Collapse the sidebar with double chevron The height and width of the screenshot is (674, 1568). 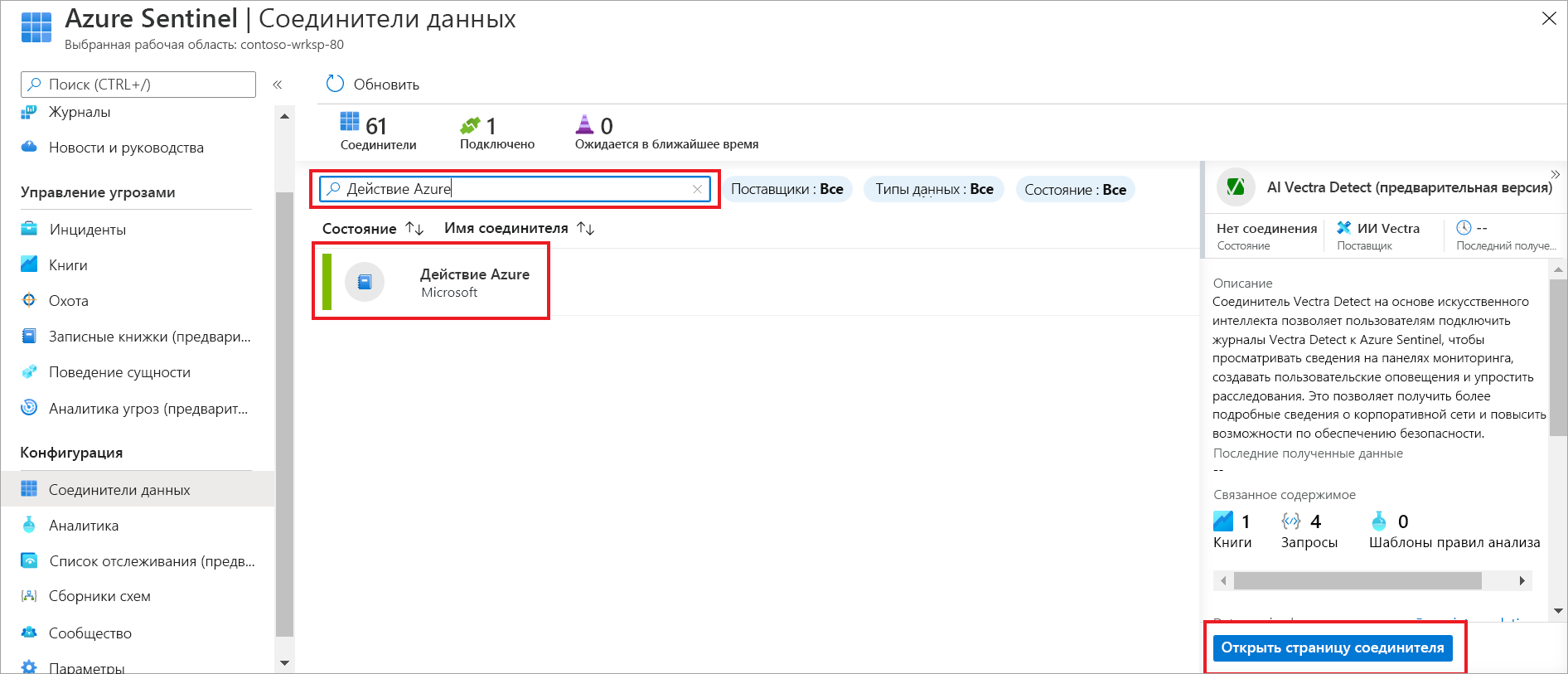point(278,85)
